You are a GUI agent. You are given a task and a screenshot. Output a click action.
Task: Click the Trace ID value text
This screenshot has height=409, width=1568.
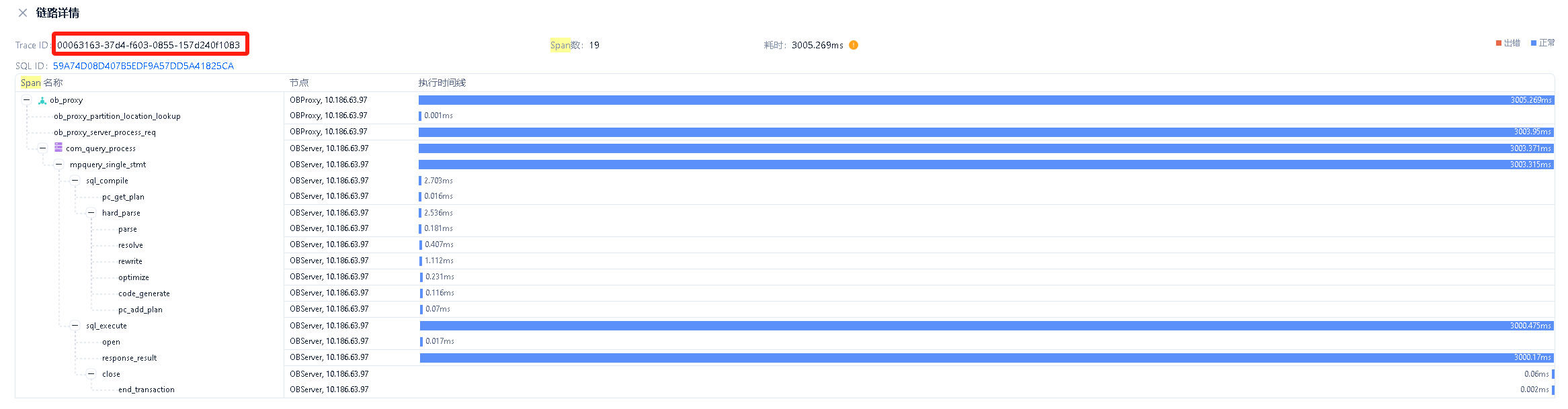(x=149, y=45)
